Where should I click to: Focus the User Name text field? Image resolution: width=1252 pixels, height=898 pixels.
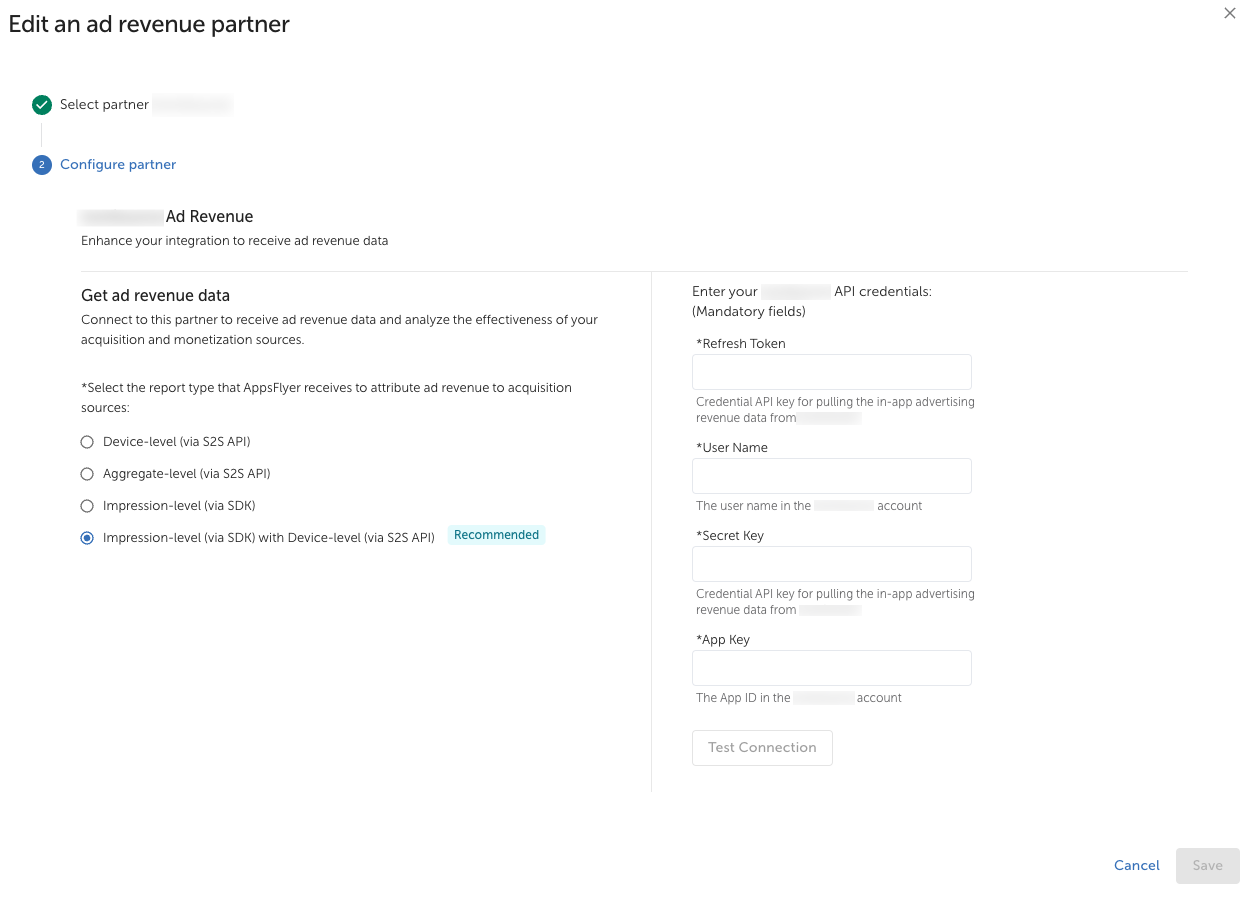coord(831,476)
